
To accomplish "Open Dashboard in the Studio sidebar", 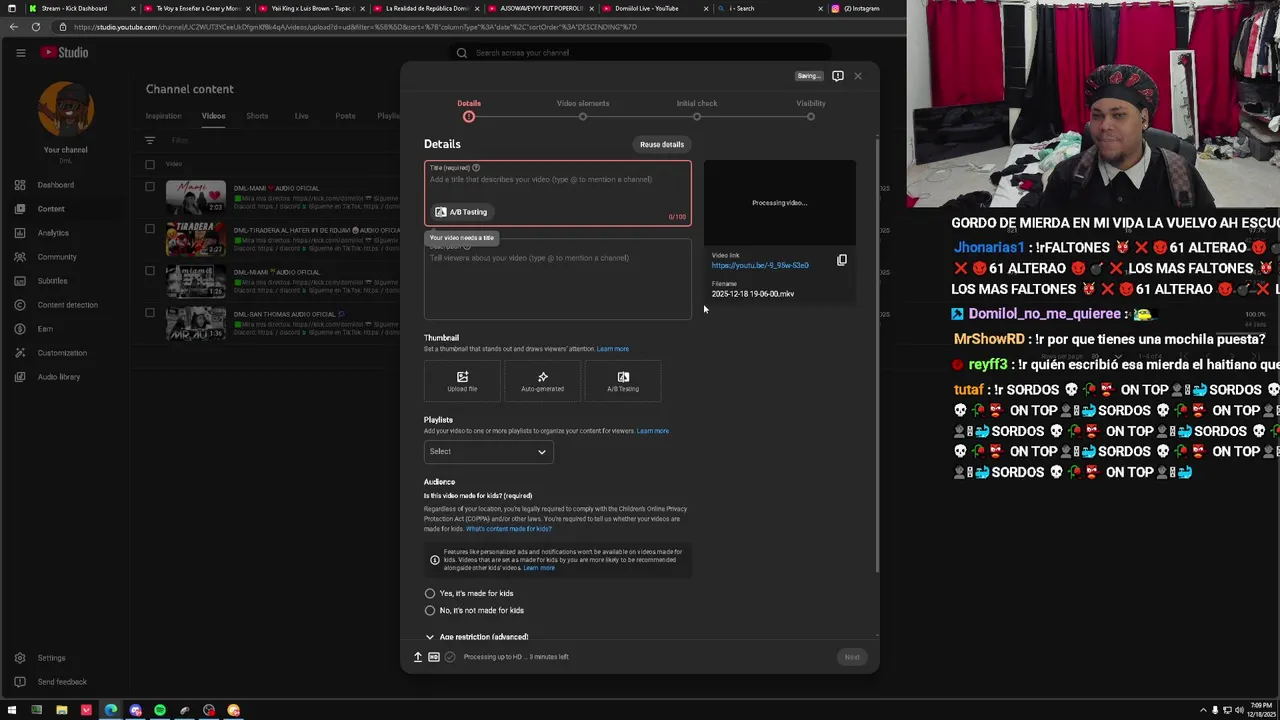I will (x=56, y=185).
